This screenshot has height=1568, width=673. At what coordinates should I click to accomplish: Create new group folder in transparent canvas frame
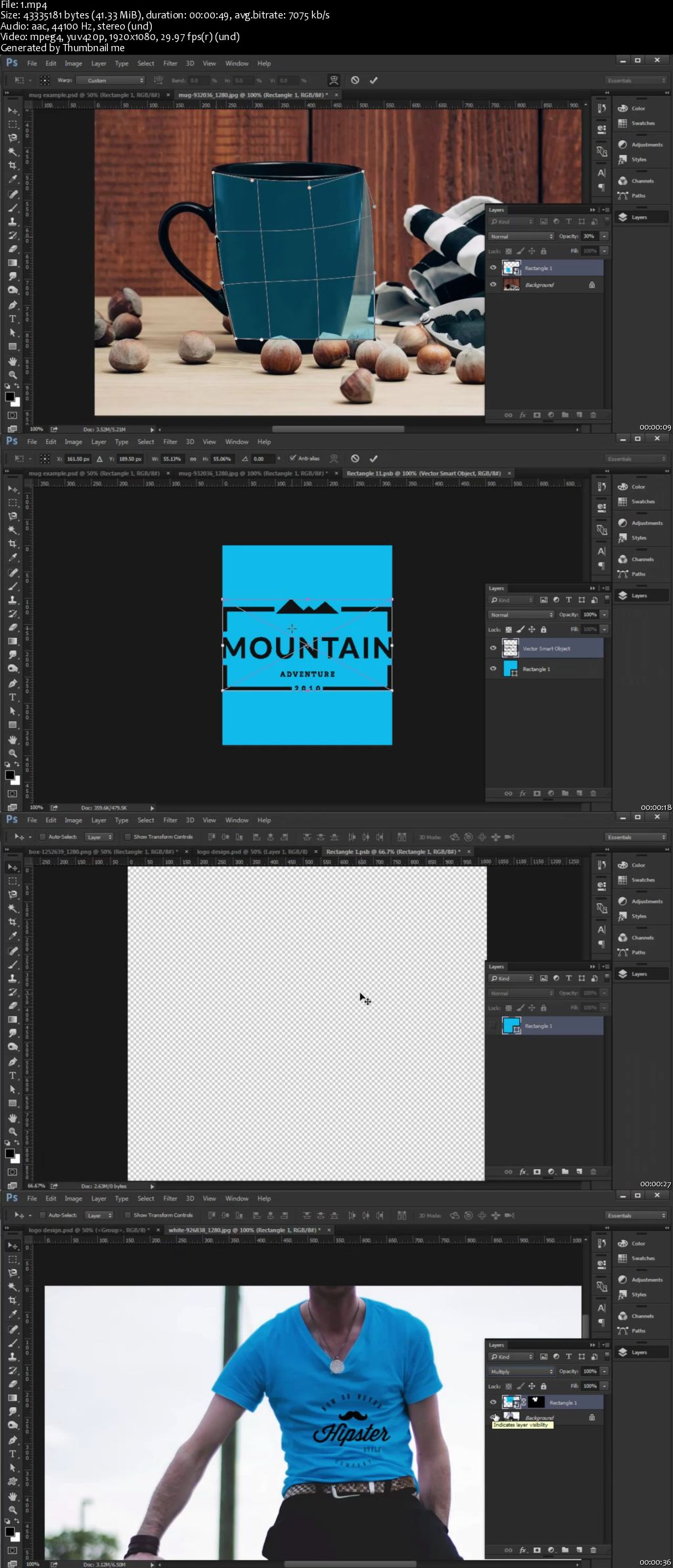click(x=565, y=1172)
